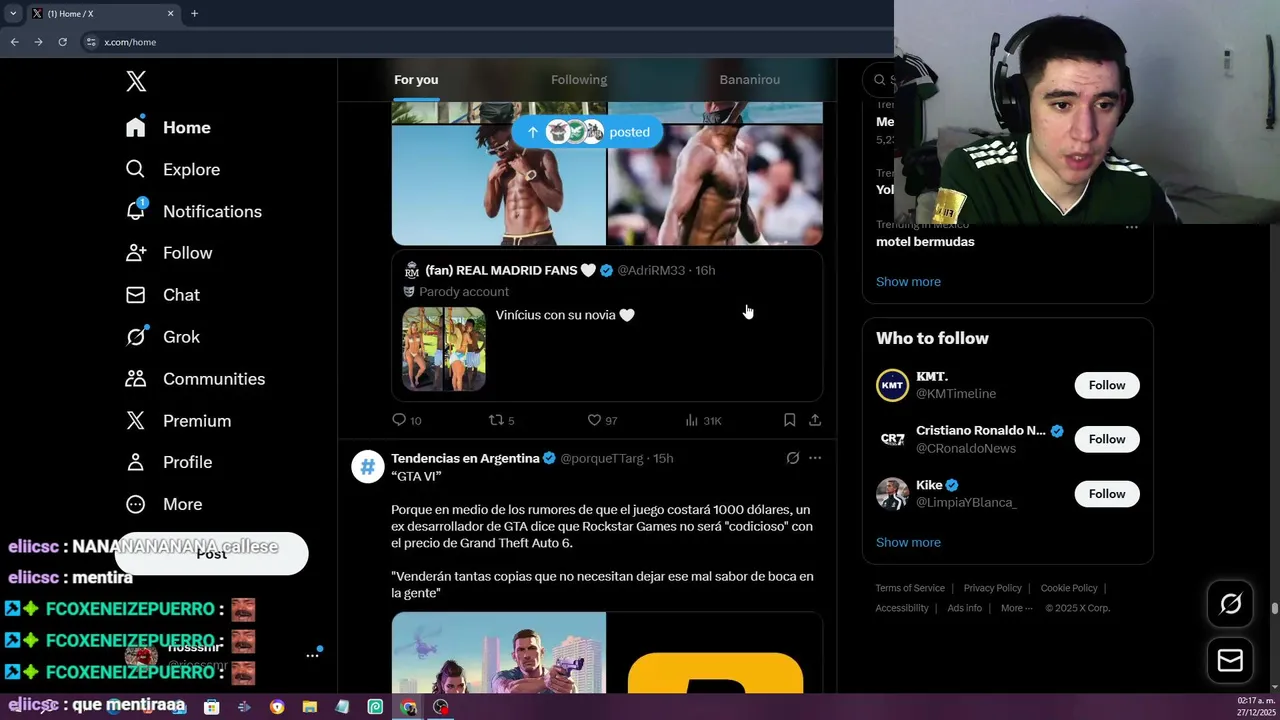This screenshot has height=720, width=1280.
Task: Follow Kike account
Action: click(1107, 494)
